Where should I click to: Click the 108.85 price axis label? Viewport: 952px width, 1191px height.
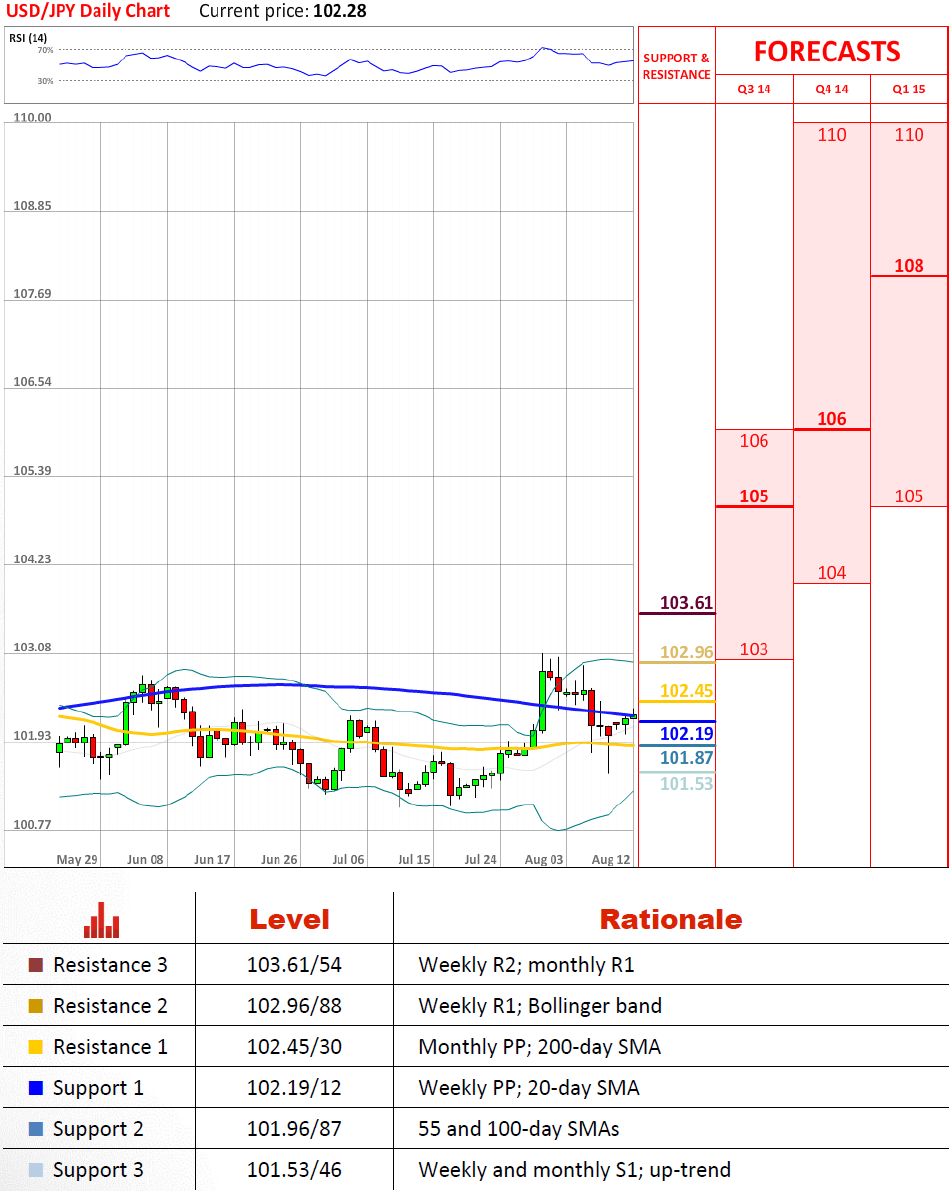tap(33, 206)
